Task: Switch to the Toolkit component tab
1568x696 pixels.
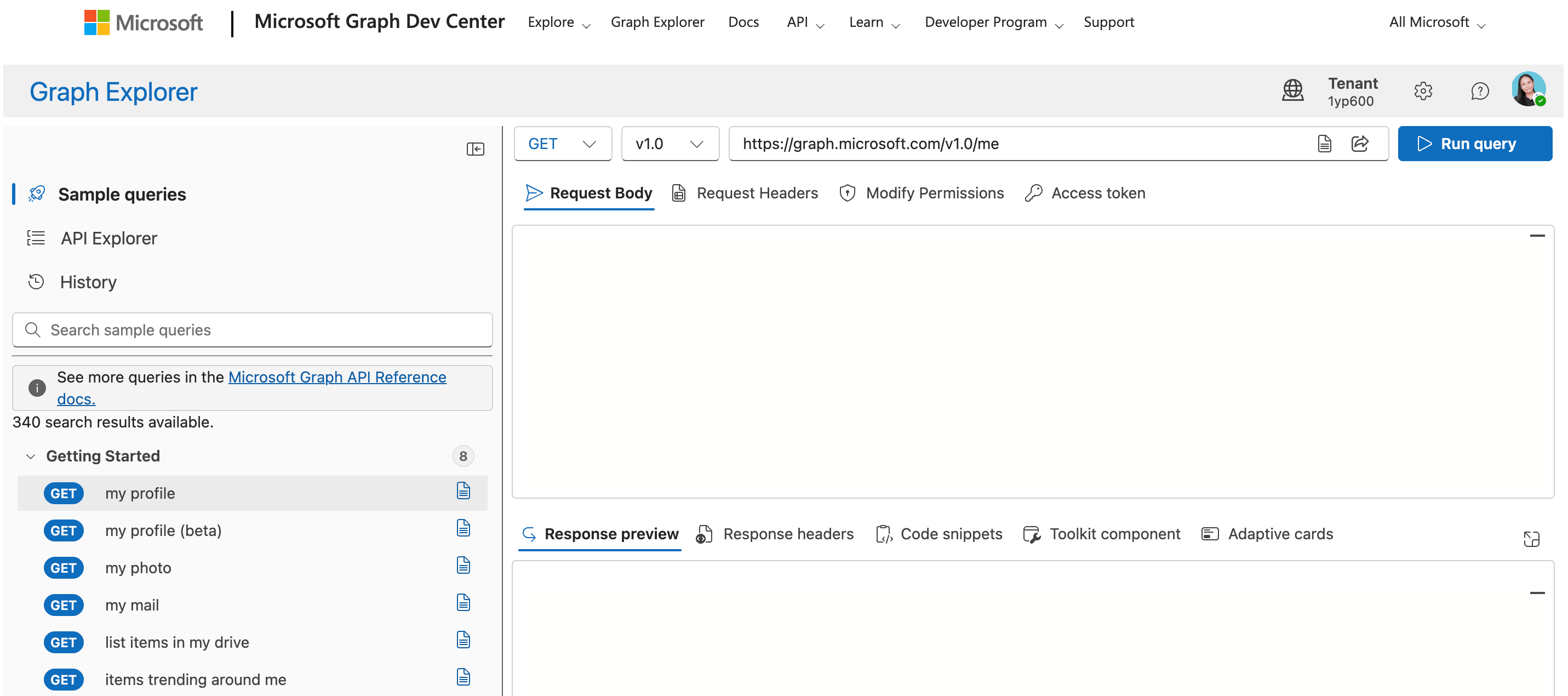Action: point(1101,534)
